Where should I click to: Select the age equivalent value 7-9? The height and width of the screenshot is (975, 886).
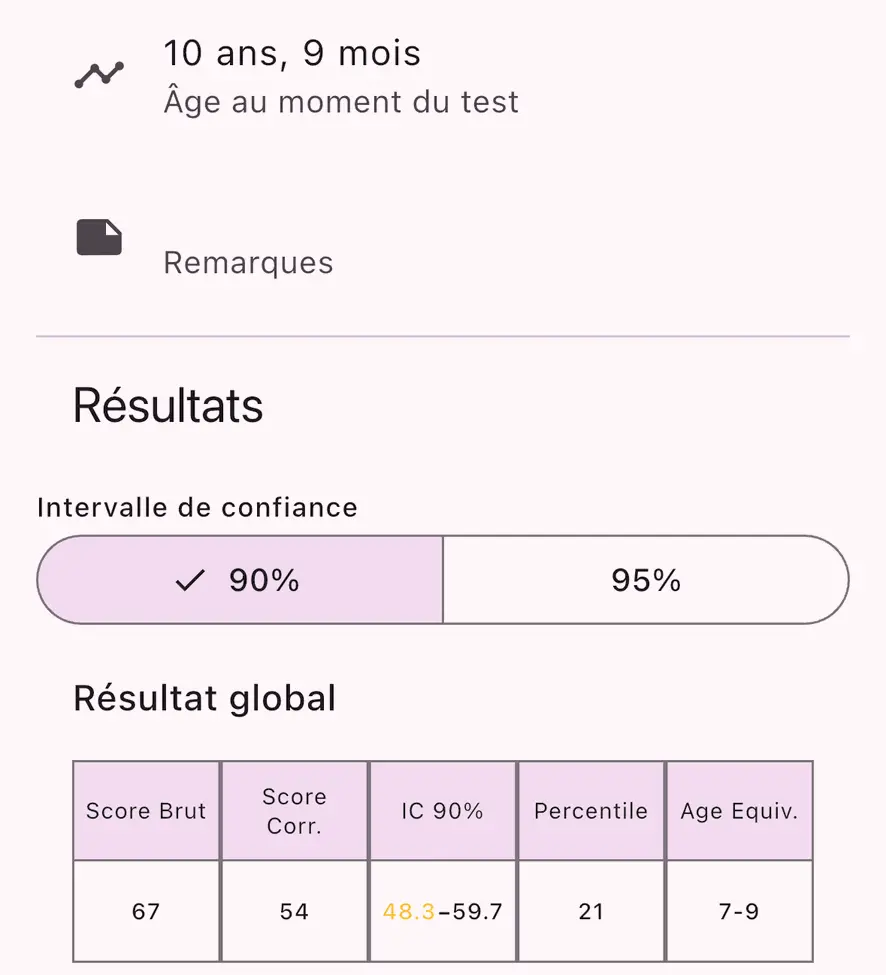tap(739, 912)
